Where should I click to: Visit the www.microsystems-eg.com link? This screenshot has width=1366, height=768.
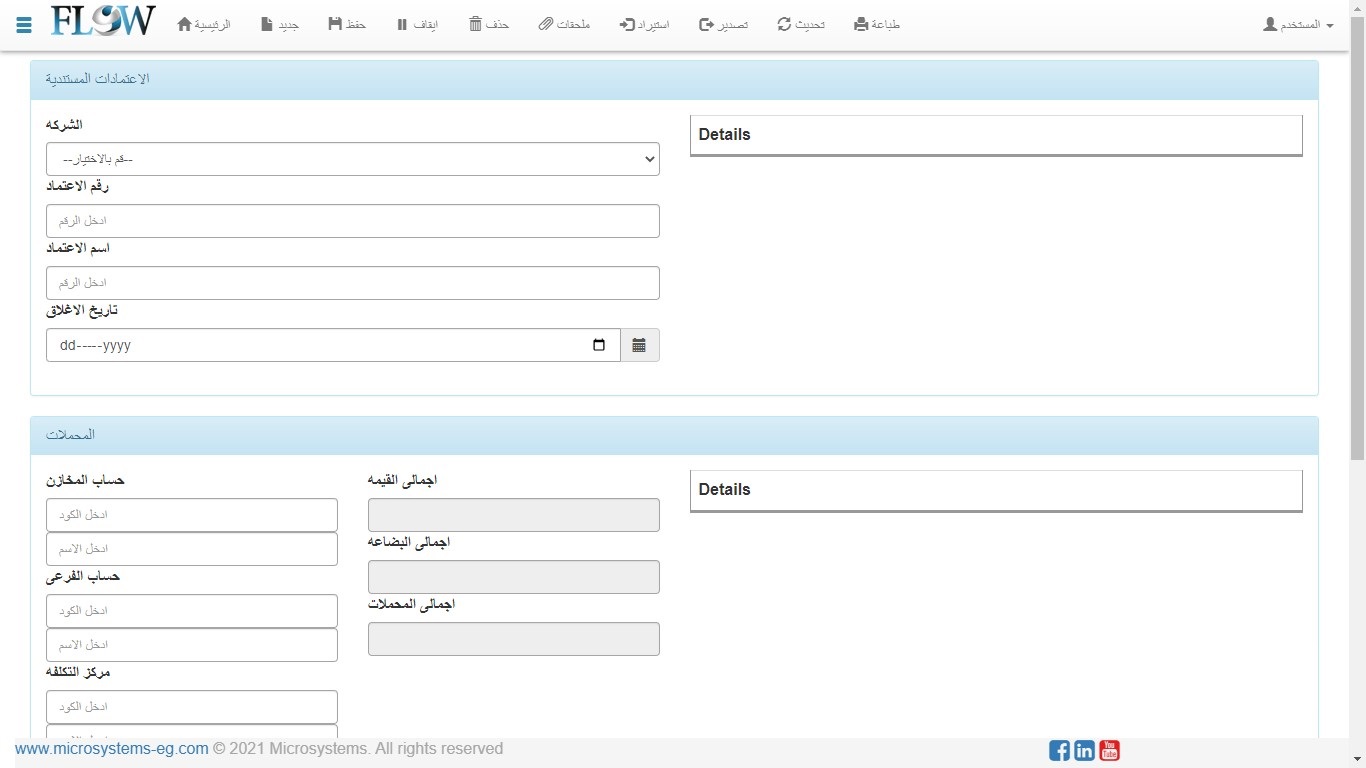click(112, 749)
